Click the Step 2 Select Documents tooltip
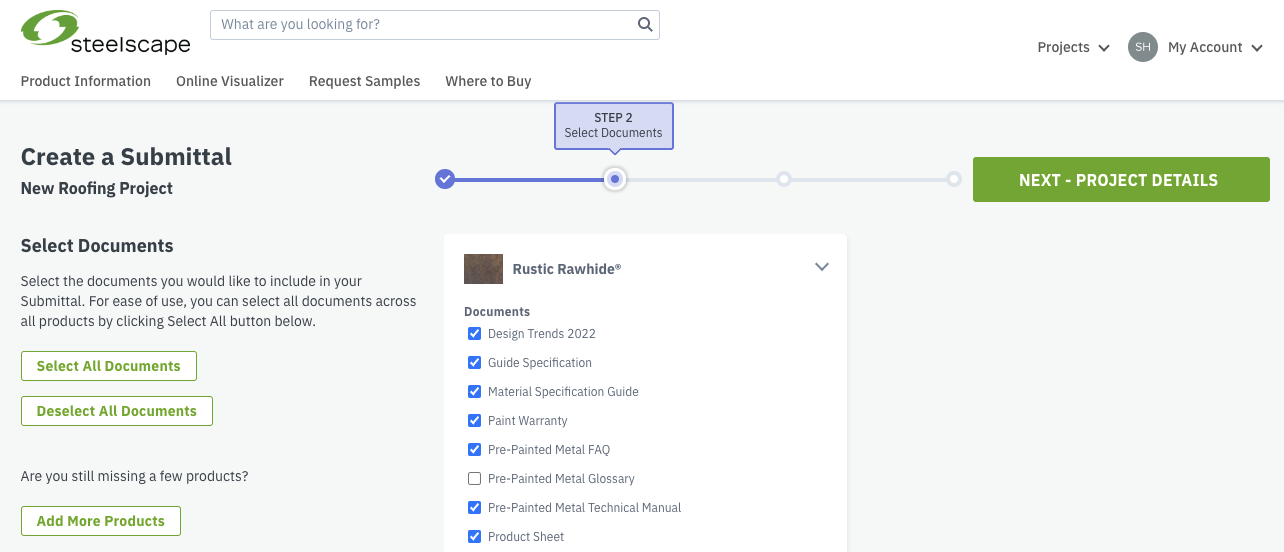The width and height of the screenshot is (1284, 552). pyautogui.click(x=614, y=125)
